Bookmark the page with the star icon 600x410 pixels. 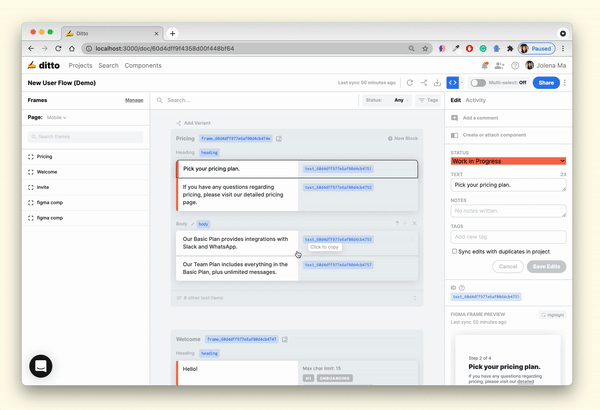425,49
